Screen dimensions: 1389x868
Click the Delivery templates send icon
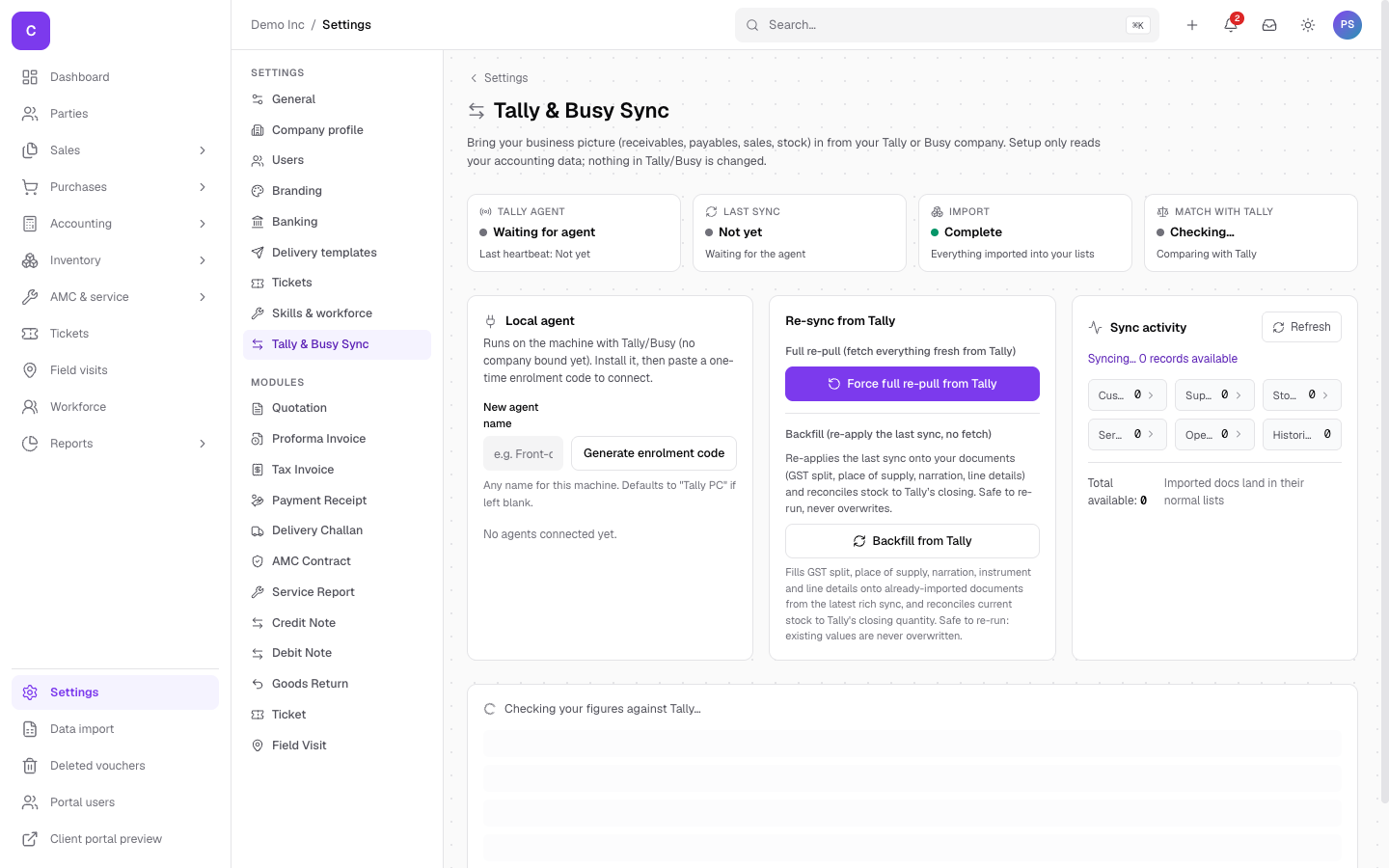tap(258, 253)
